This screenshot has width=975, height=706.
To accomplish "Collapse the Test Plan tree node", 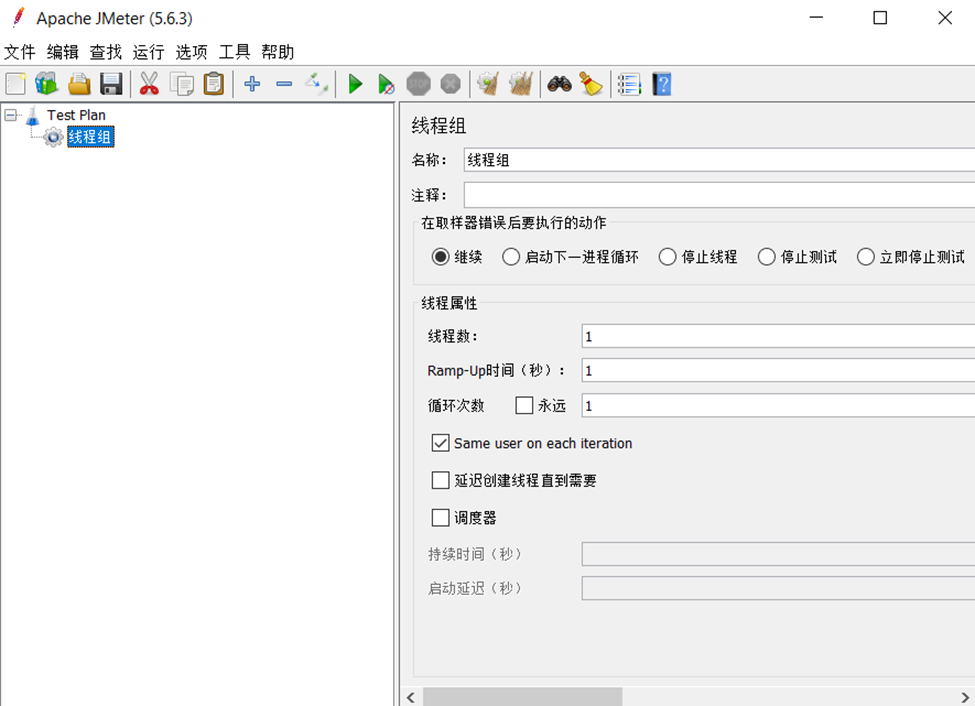I will [x=11, y=115].
